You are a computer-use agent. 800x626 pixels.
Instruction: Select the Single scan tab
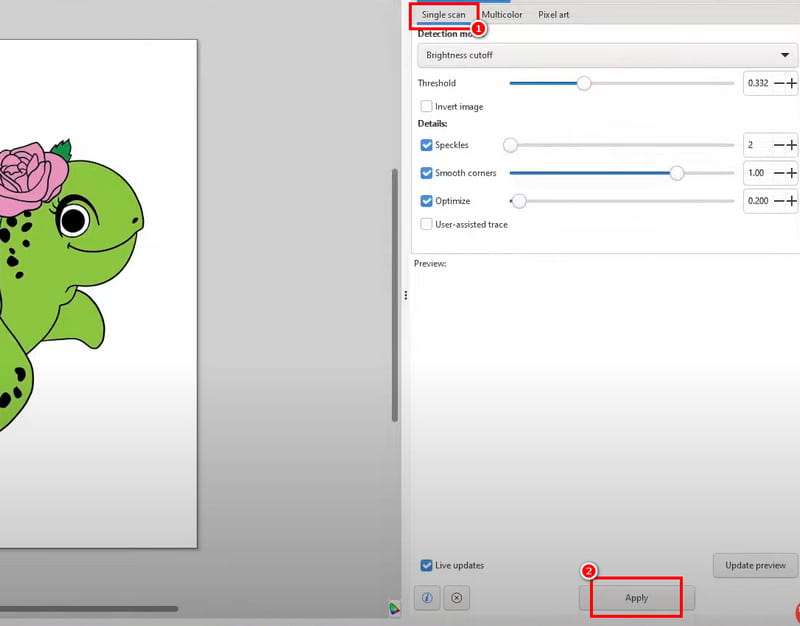click(x=443, y=14)
